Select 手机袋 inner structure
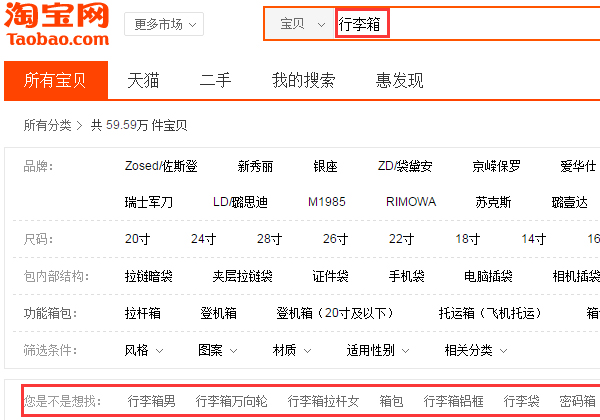The height and width of the screenshot is (420, 600). [x=407, y=276]
